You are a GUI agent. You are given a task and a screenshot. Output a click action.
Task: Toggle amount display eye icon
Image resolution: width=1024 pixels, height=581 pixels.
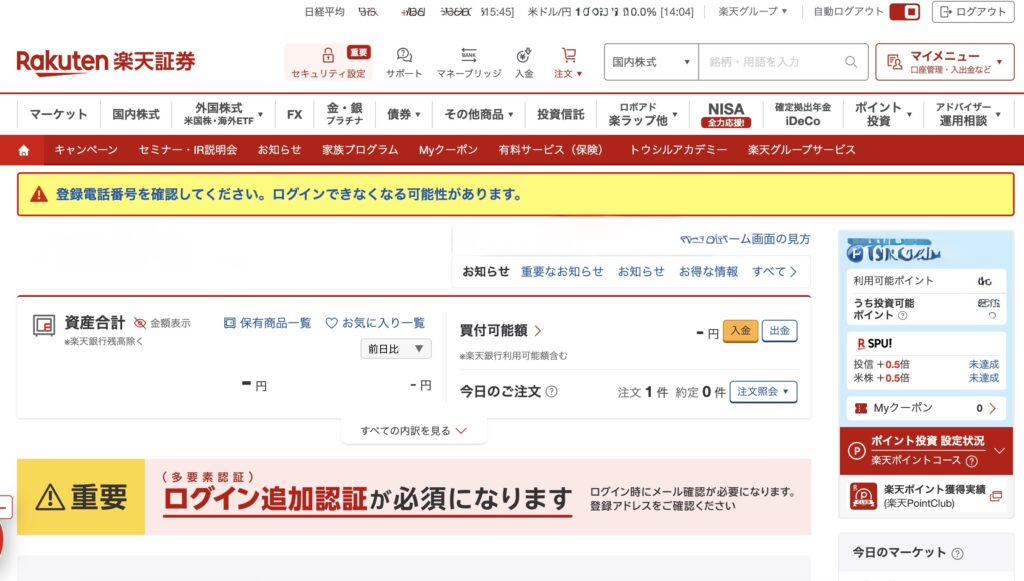[x=140, y=323]
